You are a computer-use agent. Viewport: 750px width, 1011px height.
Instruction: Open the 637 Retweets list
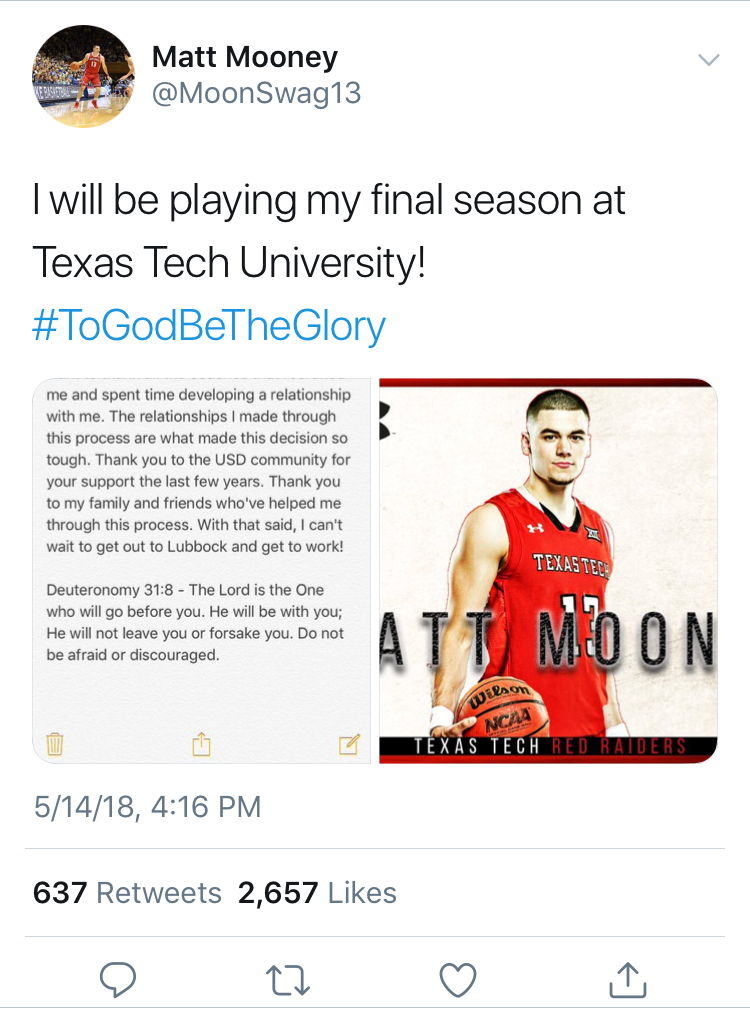coord(124,893)
